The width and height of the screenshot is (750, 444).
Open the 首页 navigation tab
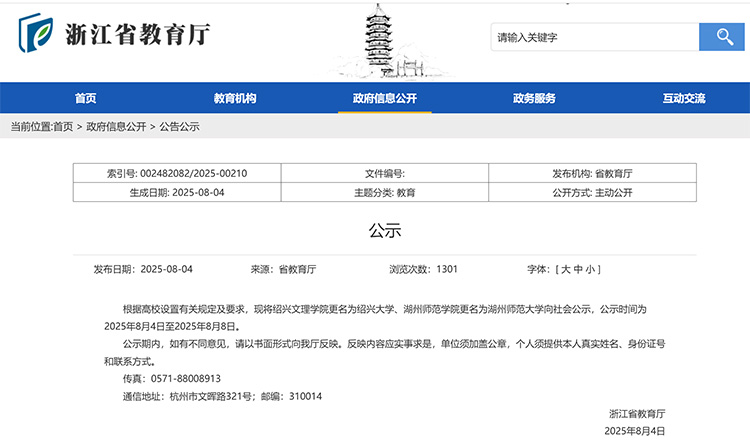coord(85,98)
